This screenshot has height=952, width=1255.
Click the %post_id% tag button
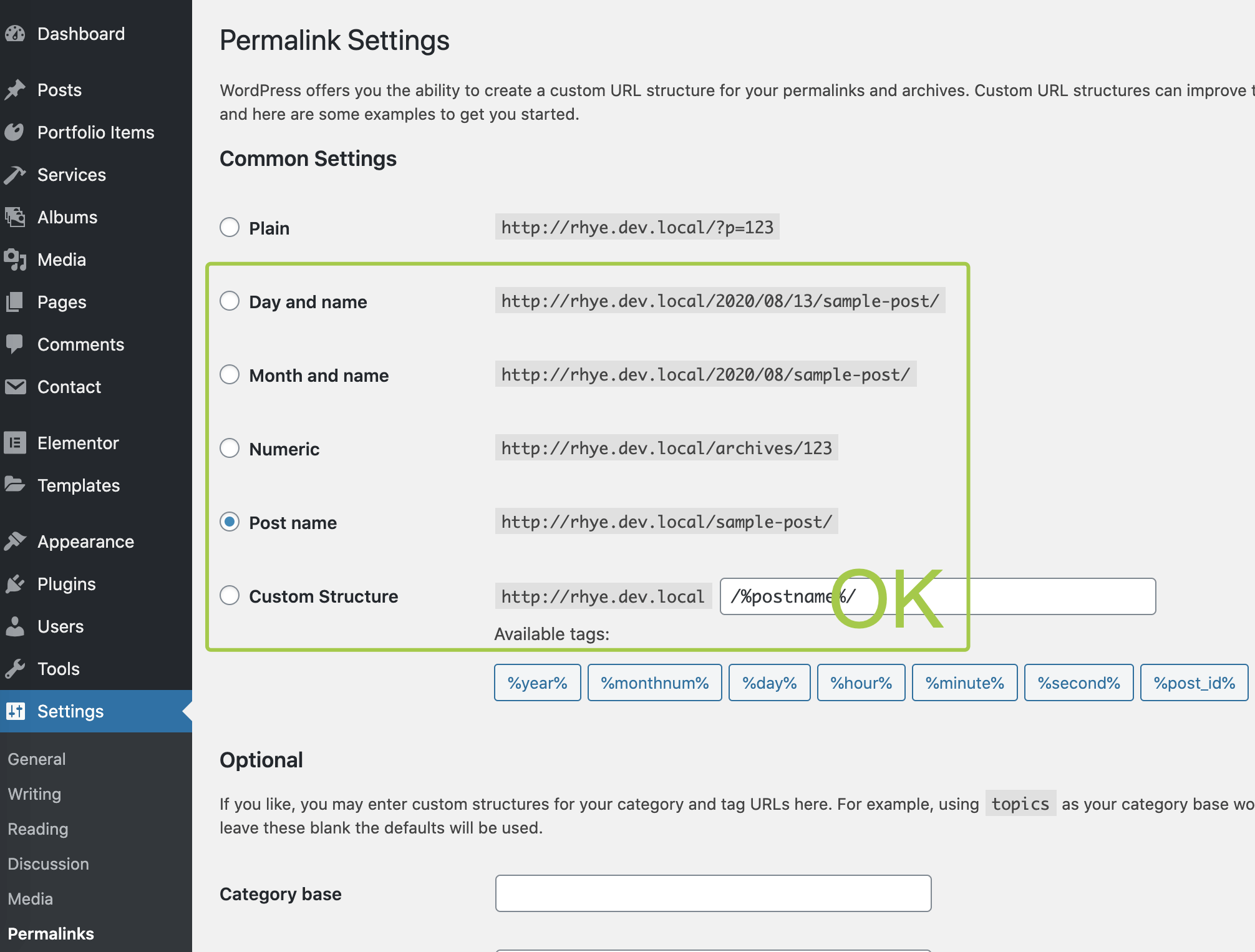tap(1194, 683)
